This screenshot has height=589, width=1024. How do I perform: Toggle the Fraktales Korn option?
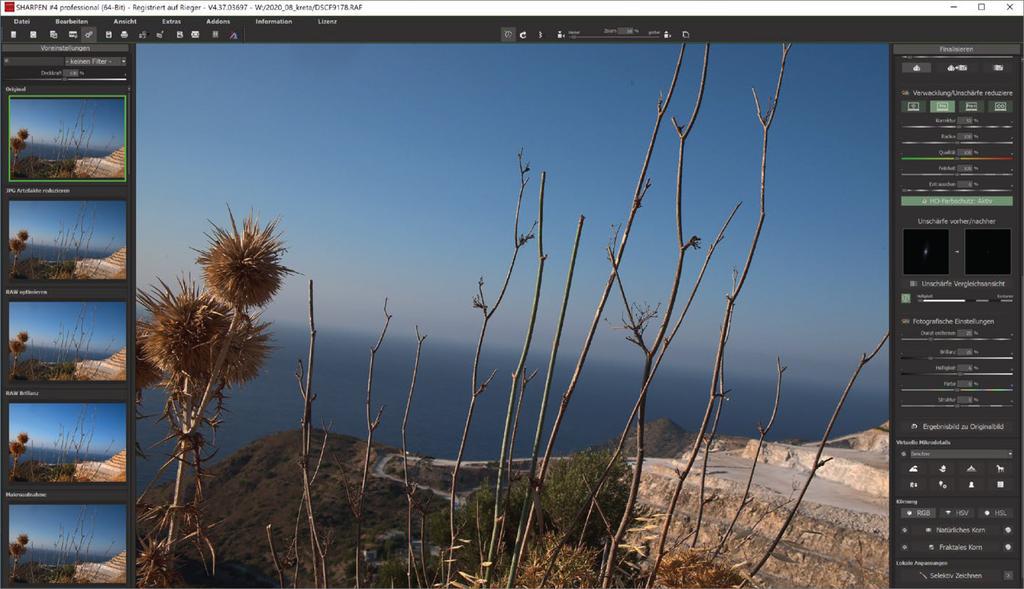pos(957,547)
